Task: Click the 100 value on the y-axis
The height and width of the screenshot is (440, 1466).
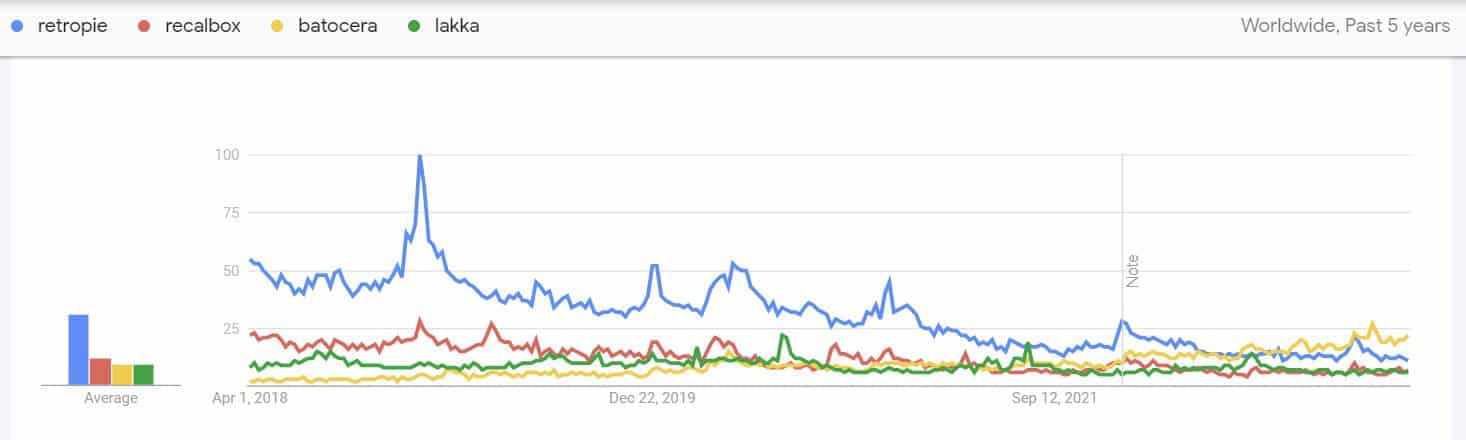Action: click(x=226, y=155)
